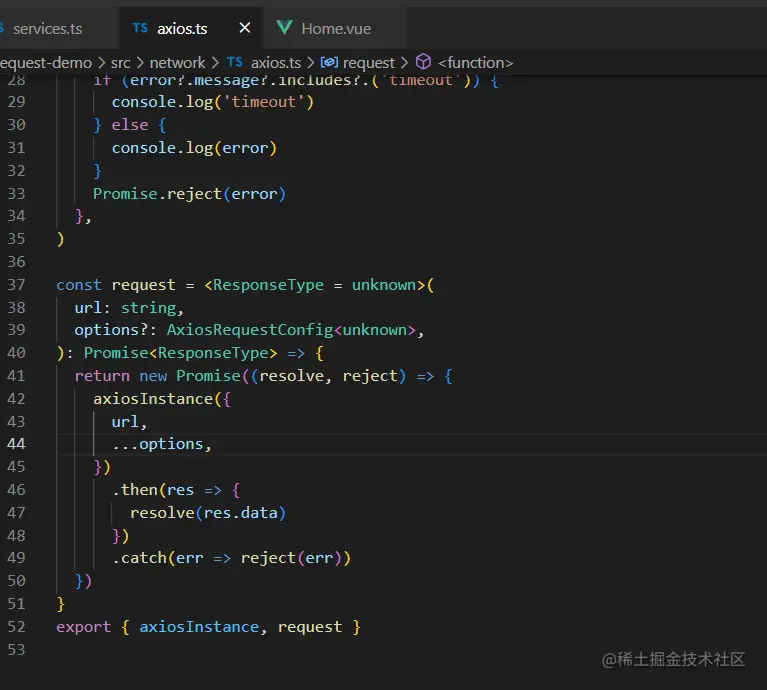Click "resolve(res.data)" on line 47
The width and height of the screenshot is (767, 690).
point(208,513)
